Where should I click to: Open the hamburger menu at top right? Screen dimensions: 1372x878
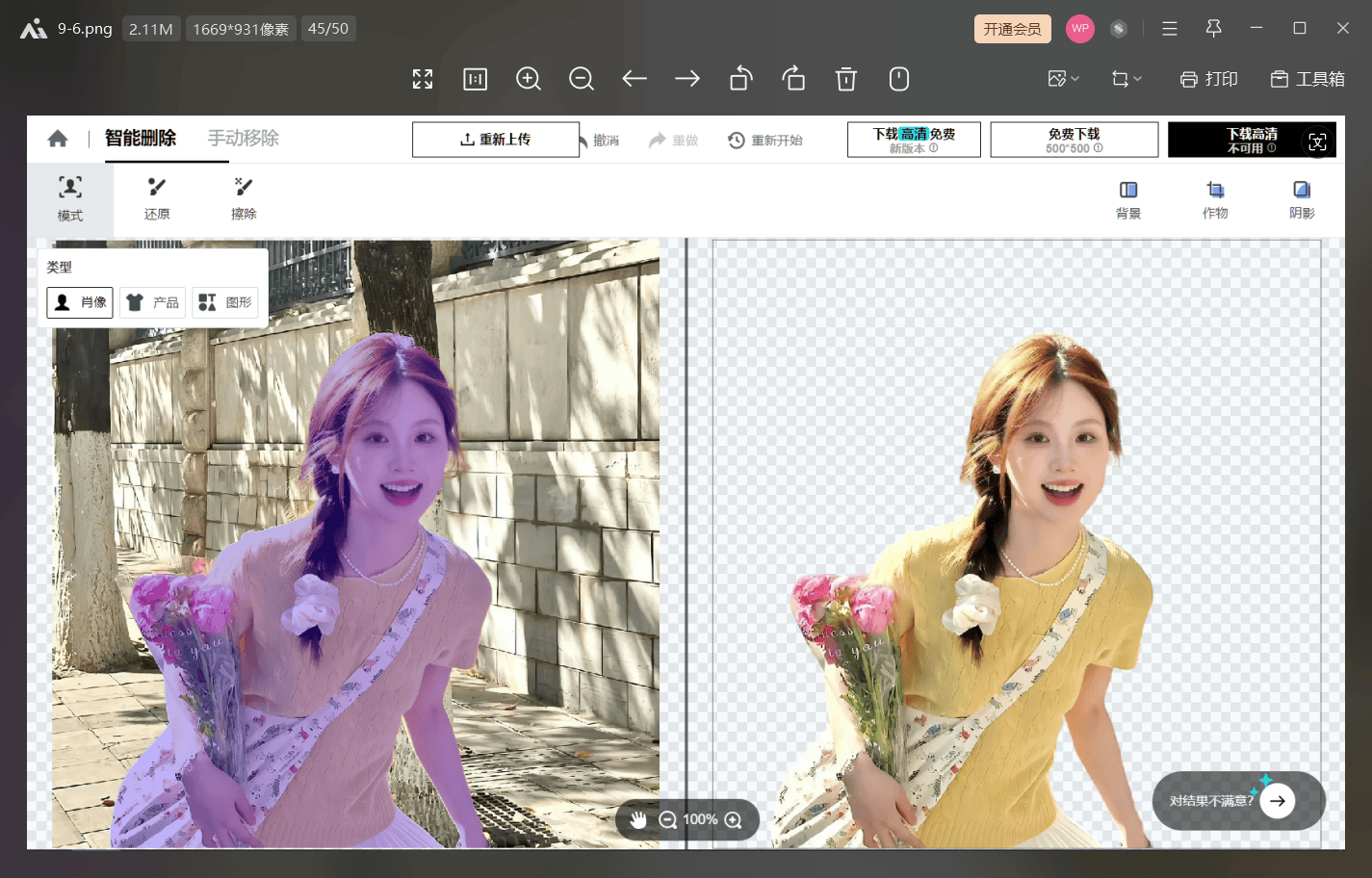point(1169,28)
